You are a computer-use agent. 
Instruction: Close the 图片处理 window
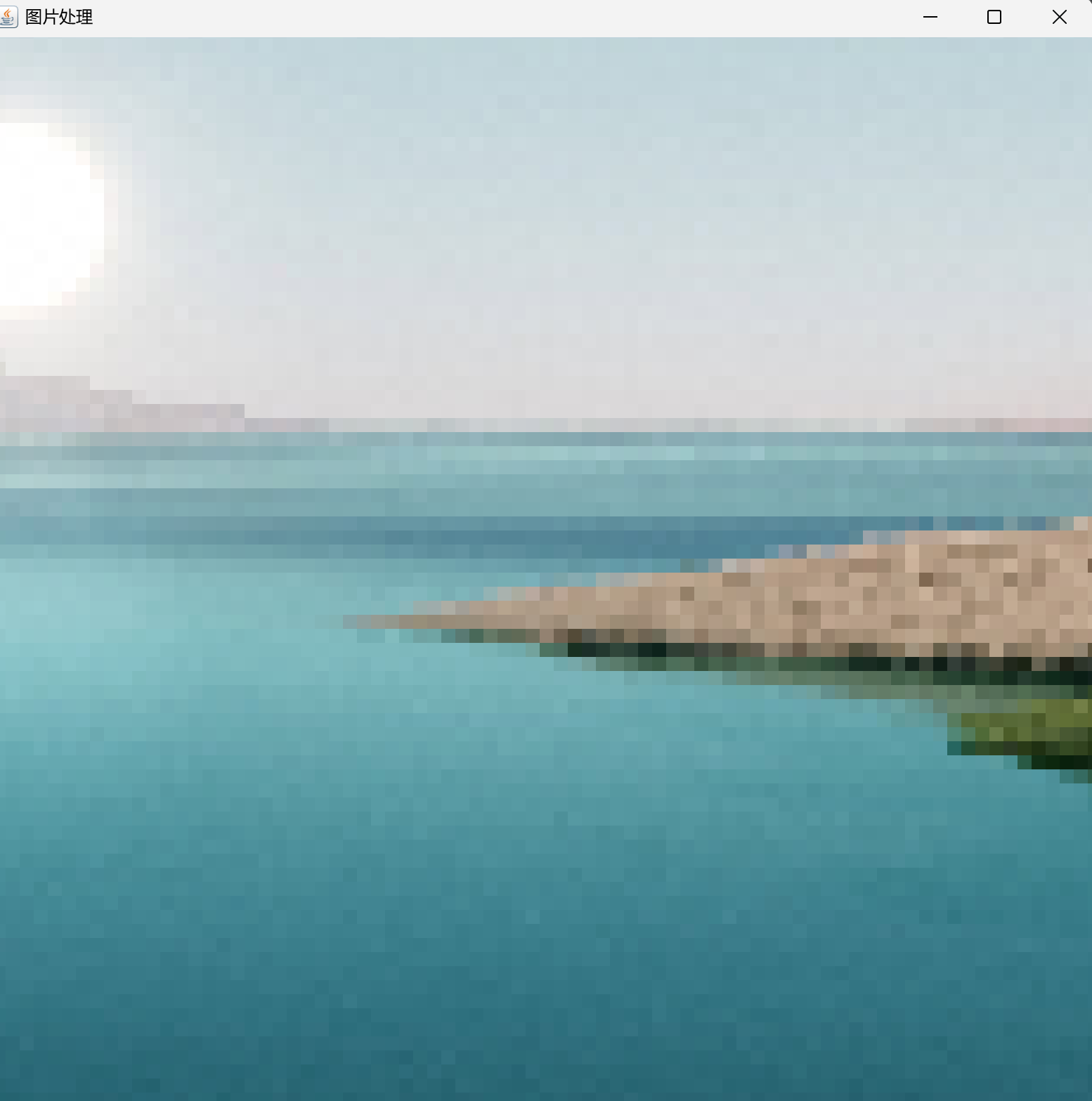(x=1059, y=17)
